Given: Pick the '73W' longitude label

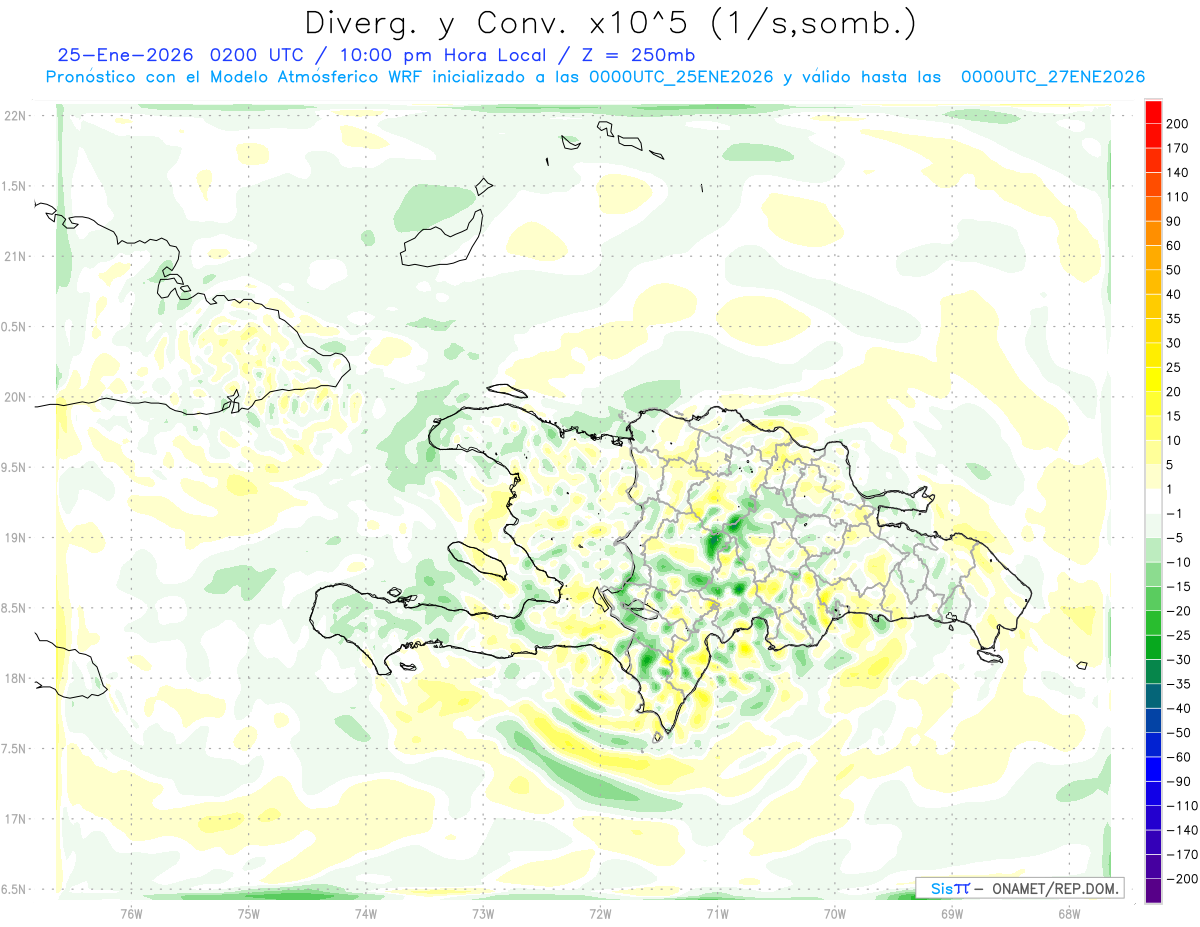Looking at the screenshot, I should tap(482, 912).
